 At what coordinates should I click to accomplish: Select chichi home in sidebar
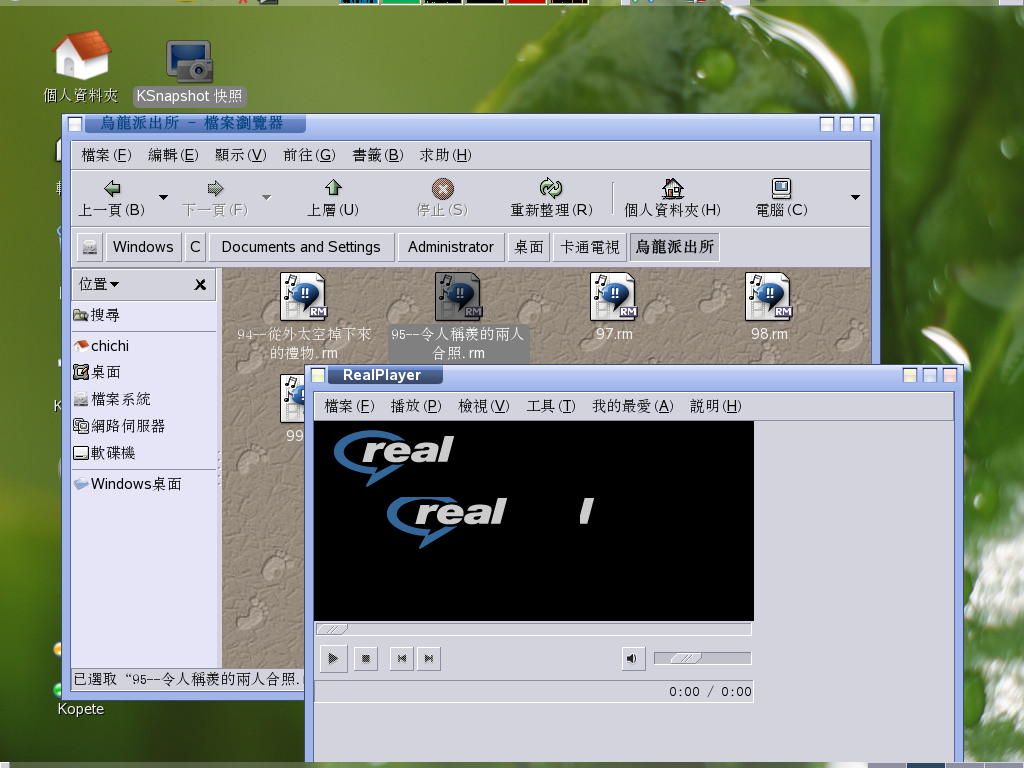coord(101,345)
